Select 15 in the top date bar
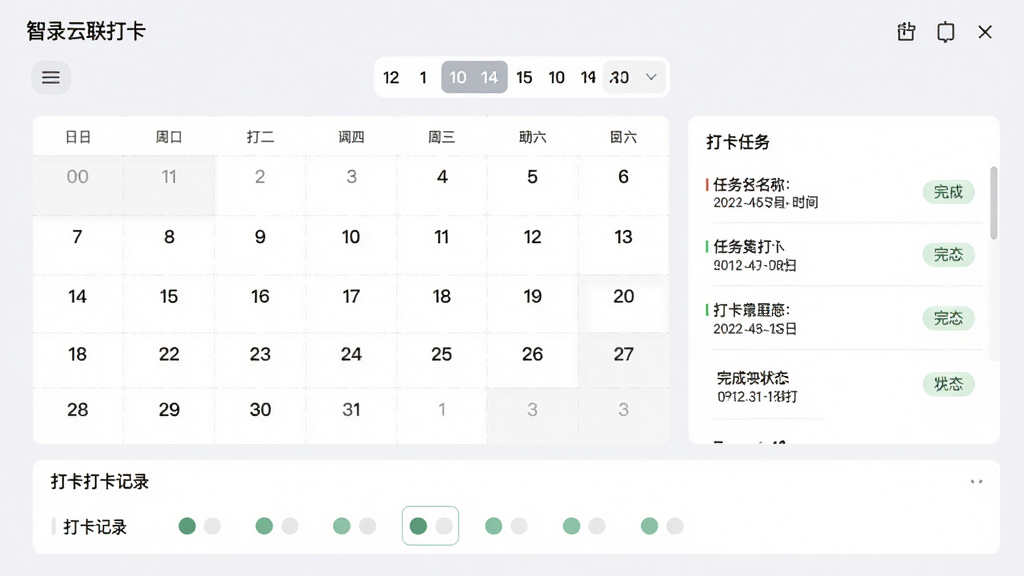Image resolution: width=1024 pixels, height=576 pixels. pyautogui.click(x=524, y=78)
